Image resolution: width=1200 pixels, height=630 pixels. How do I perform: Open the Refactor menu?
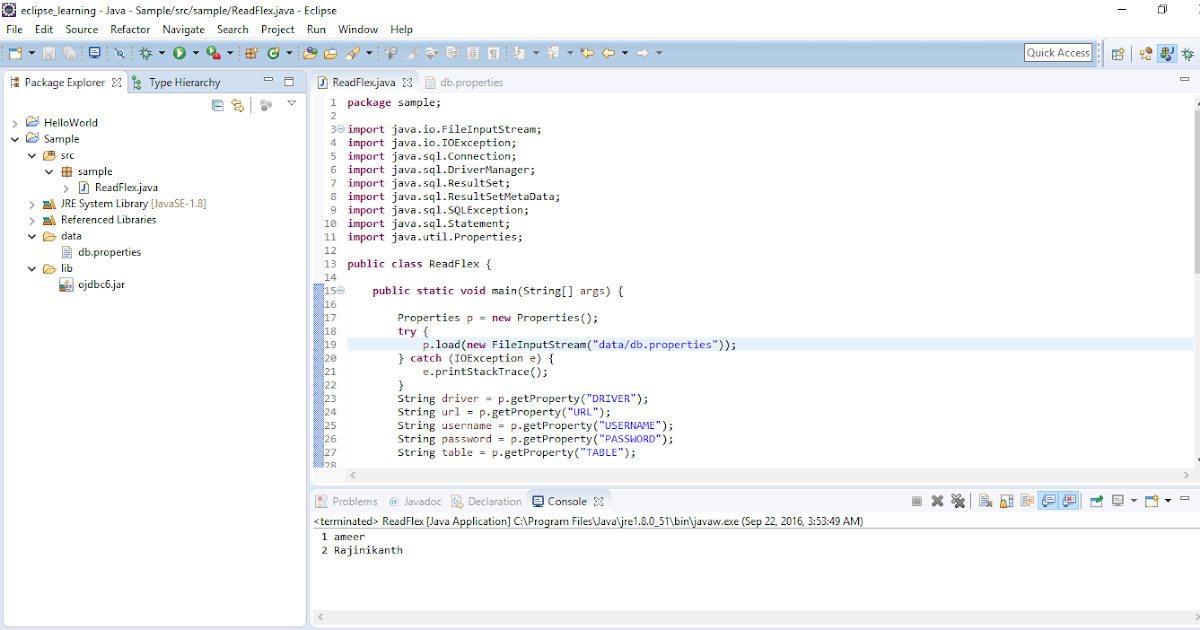click(129, 29)
